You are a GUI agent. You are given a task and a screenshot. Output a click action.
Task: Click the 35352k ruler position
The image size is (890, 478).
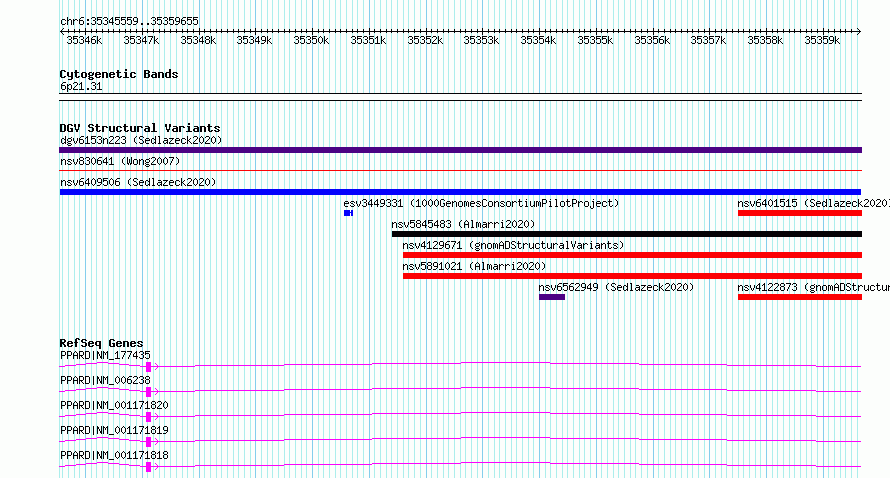point(425,40)
